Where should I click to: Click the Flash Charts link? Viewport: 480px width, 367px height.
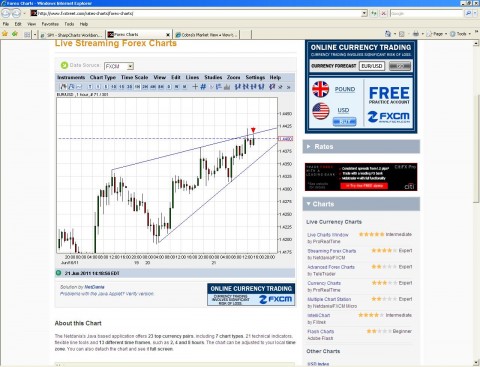(x=320, y=331)
